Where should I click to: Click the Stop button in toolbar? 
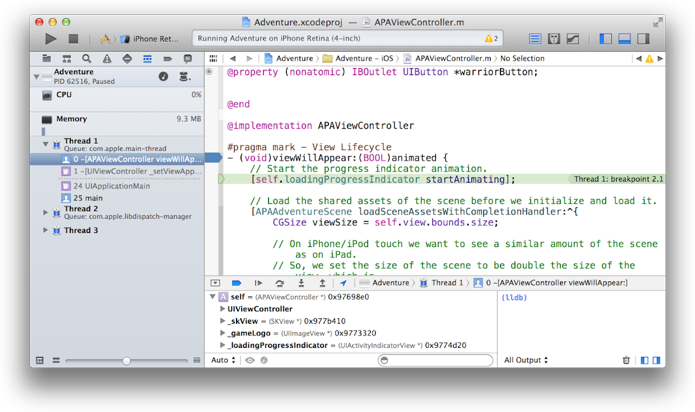coord(74,39)
